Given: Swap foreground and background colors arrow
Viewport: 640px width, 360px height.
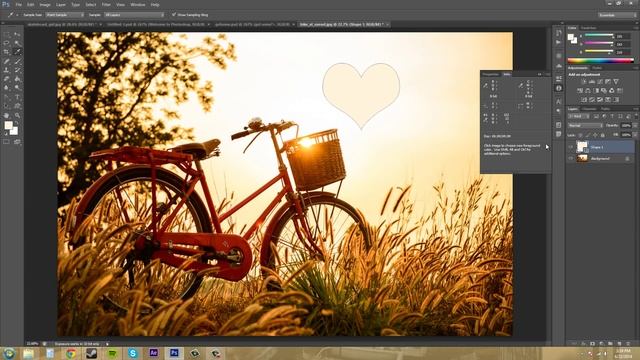Looking at the screenshot, I should click(x=16, y=123).
